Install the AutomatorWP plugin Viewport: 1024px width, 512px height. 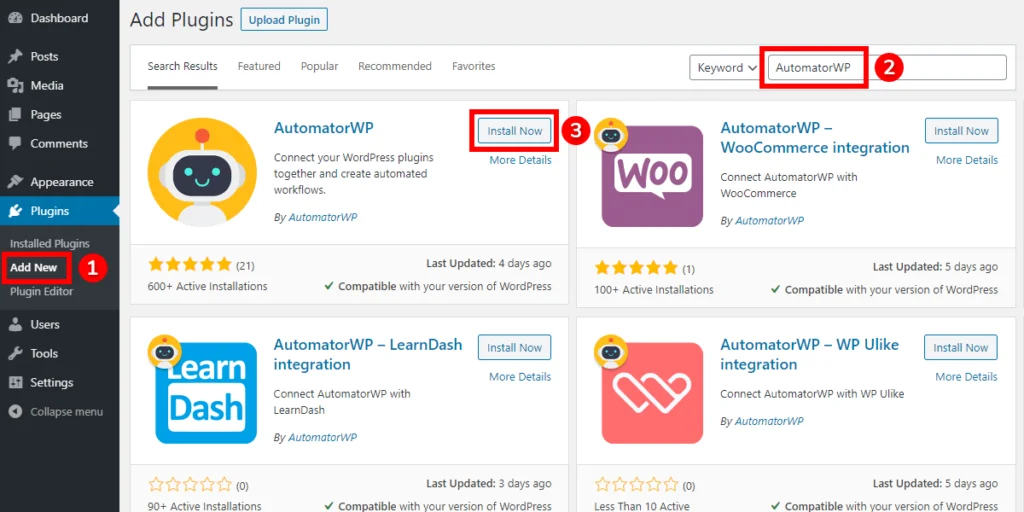tap(514, 131)
